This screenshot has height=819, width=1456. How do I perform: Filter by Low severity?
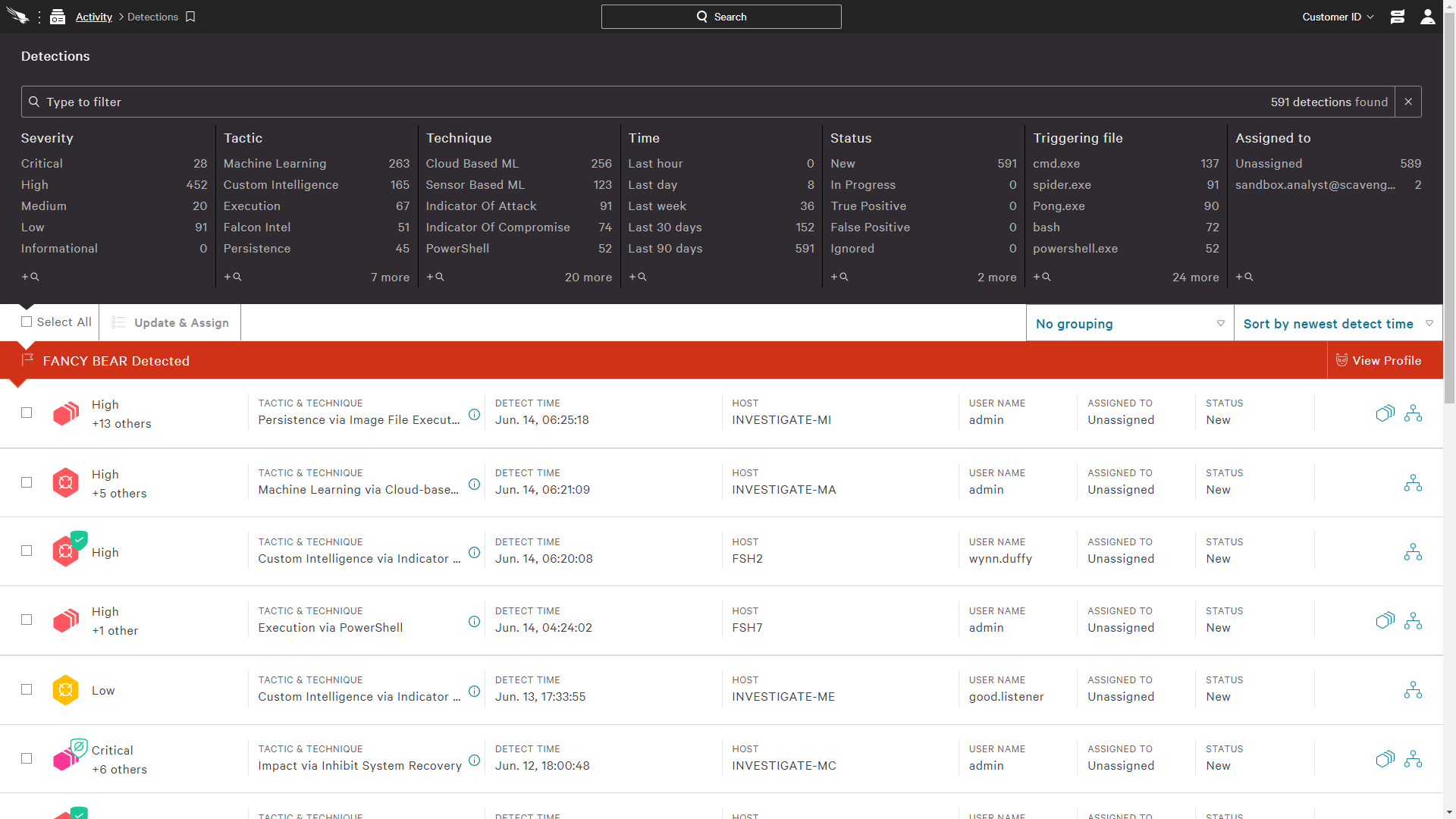pyautogui.click(x=114, y=227)
